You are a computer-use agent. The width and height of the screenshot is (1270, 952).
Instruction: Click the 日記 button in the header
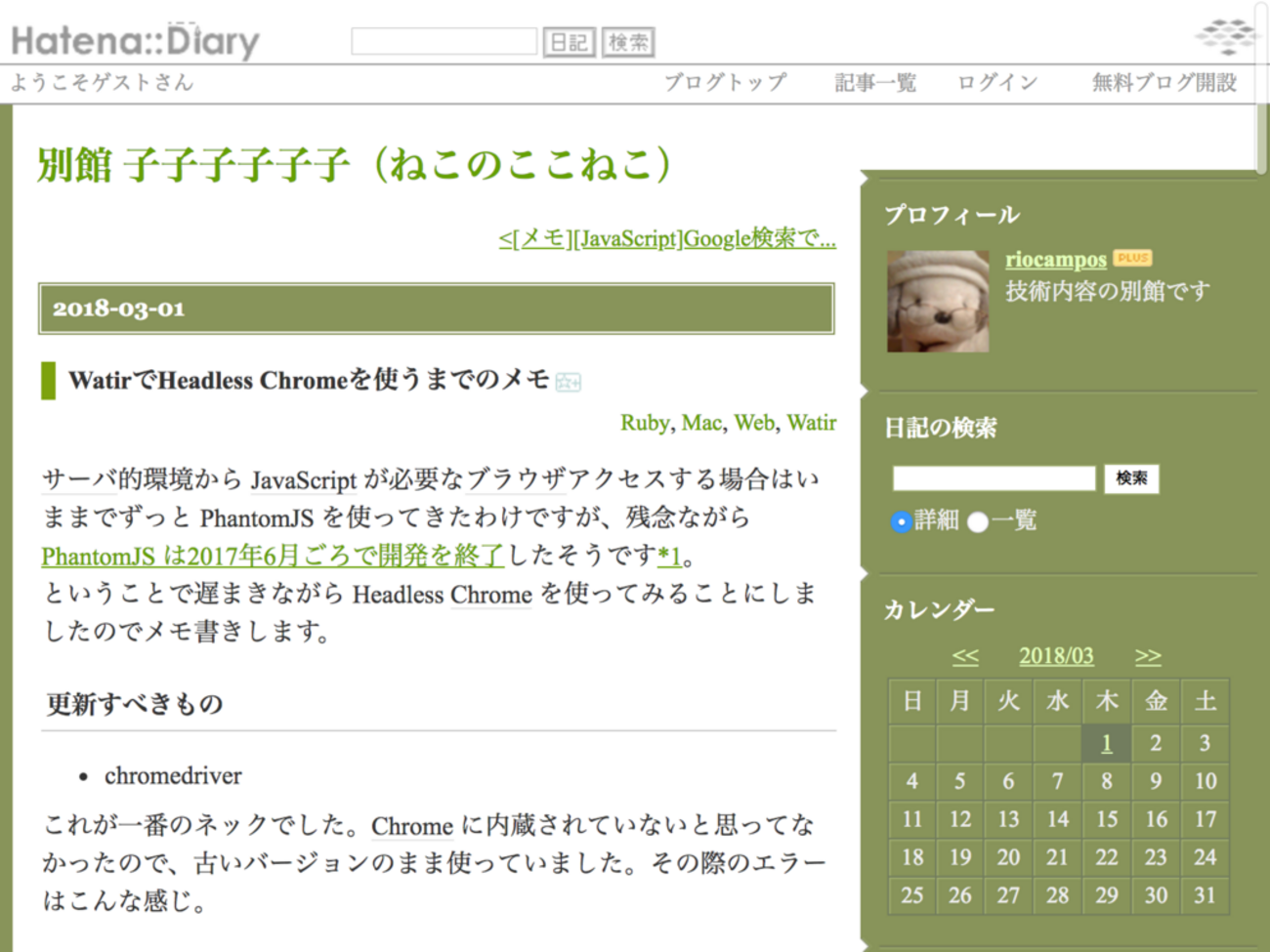tap(569, 42)
